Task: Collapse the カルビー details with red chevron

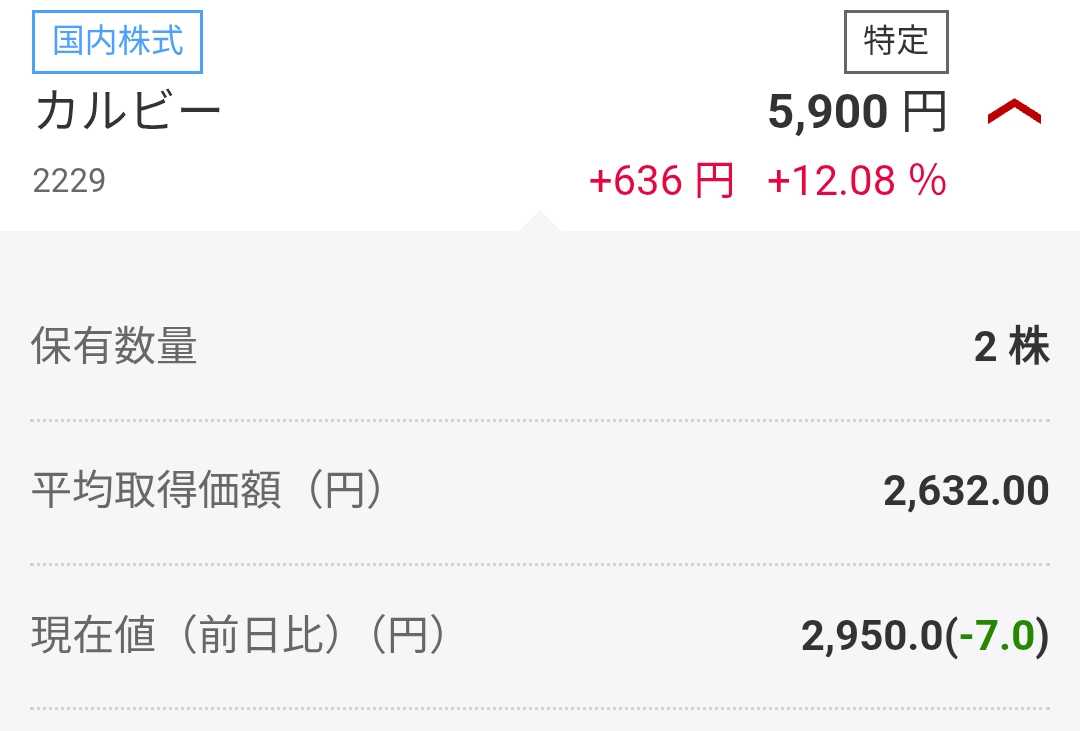Action: pyautogui.click(x=1013, y=114)
